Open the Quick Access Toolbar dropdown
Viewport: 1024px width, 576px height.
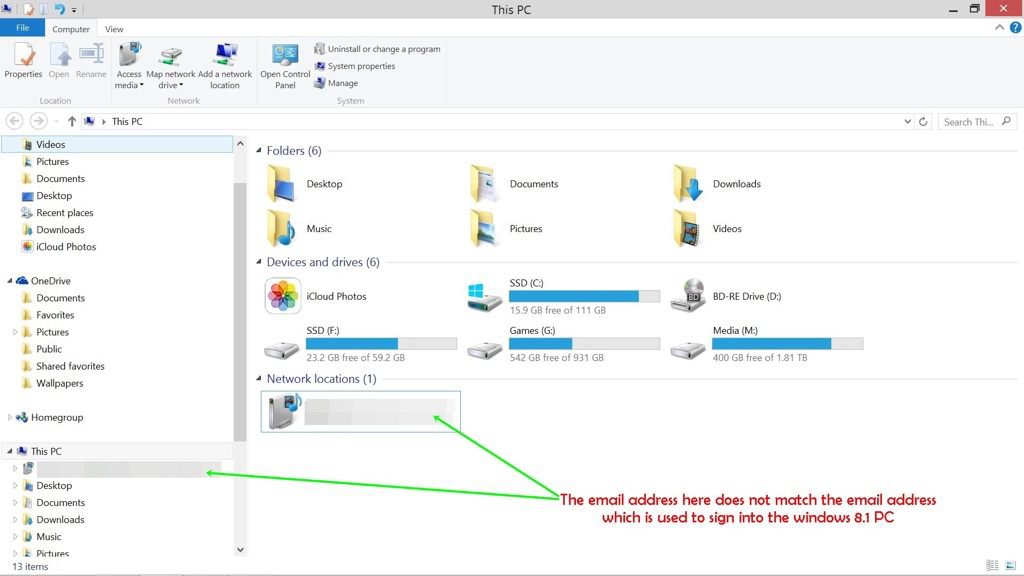tap(74, 10)
